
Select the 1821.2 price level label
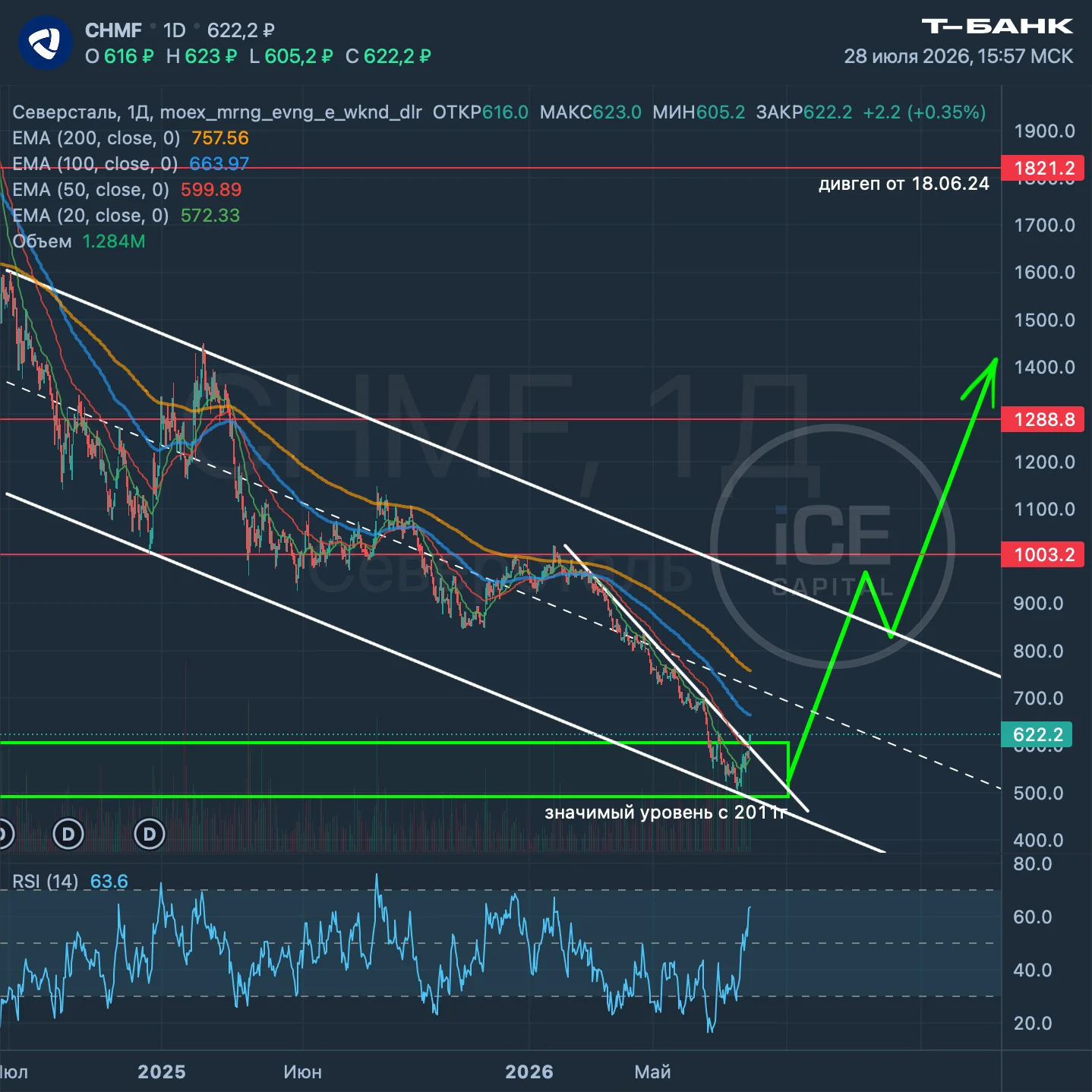click(1043, 168)
